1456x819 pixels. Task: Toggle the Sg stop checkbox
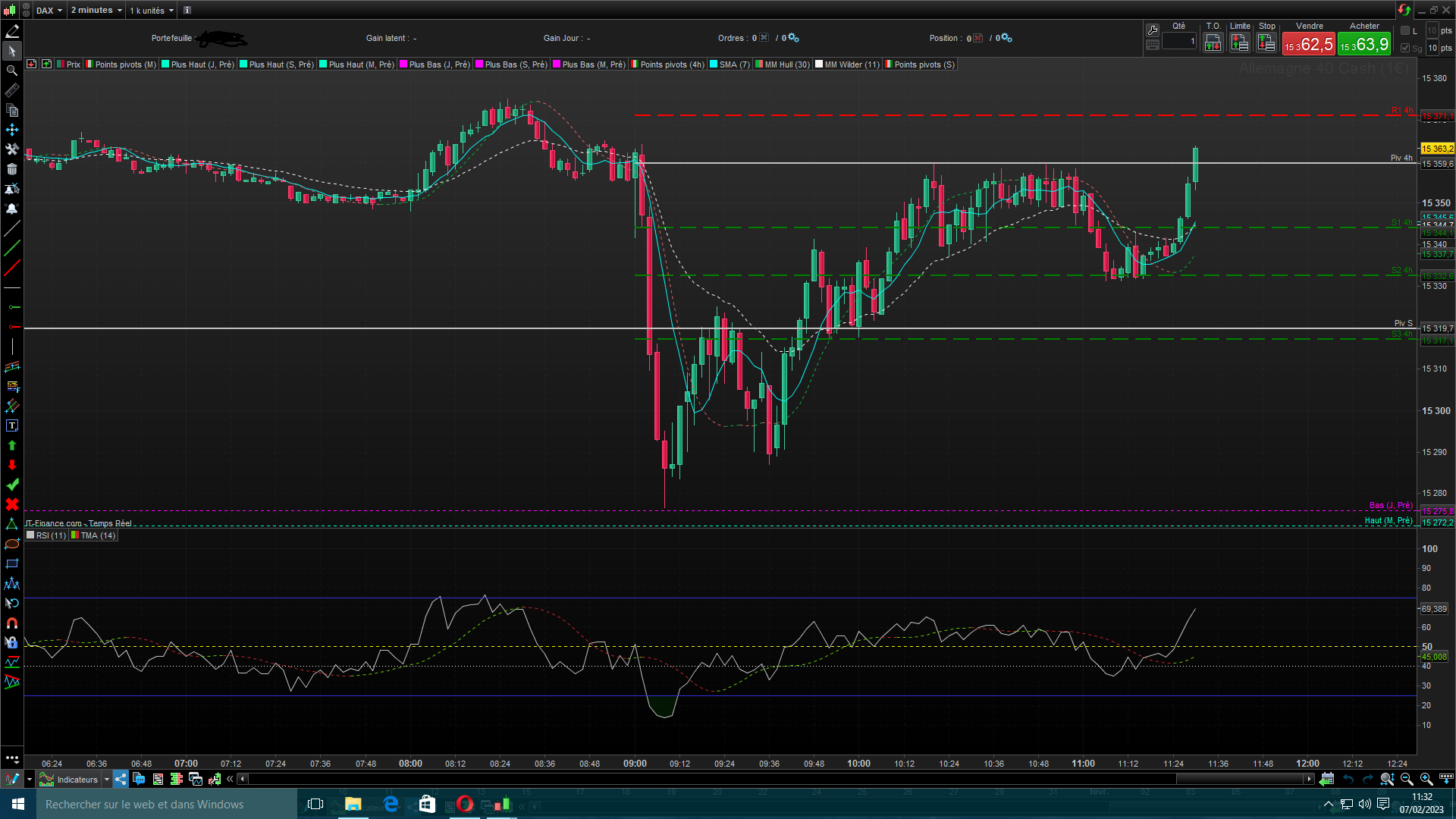[1405, 48]
